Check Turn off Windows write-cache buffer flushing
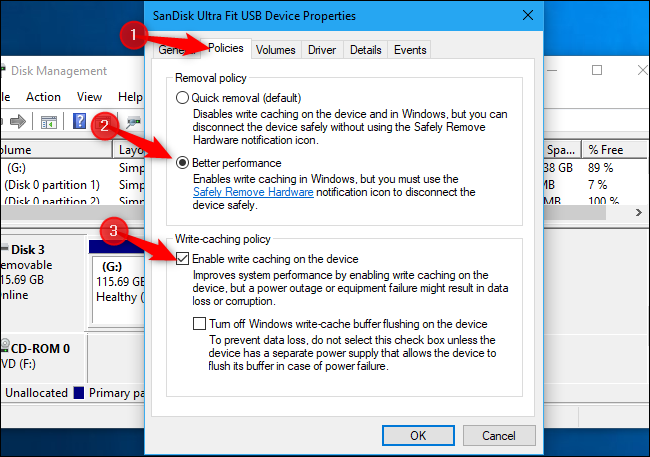Viewport: 650px width, 457px height. point(199,323)
